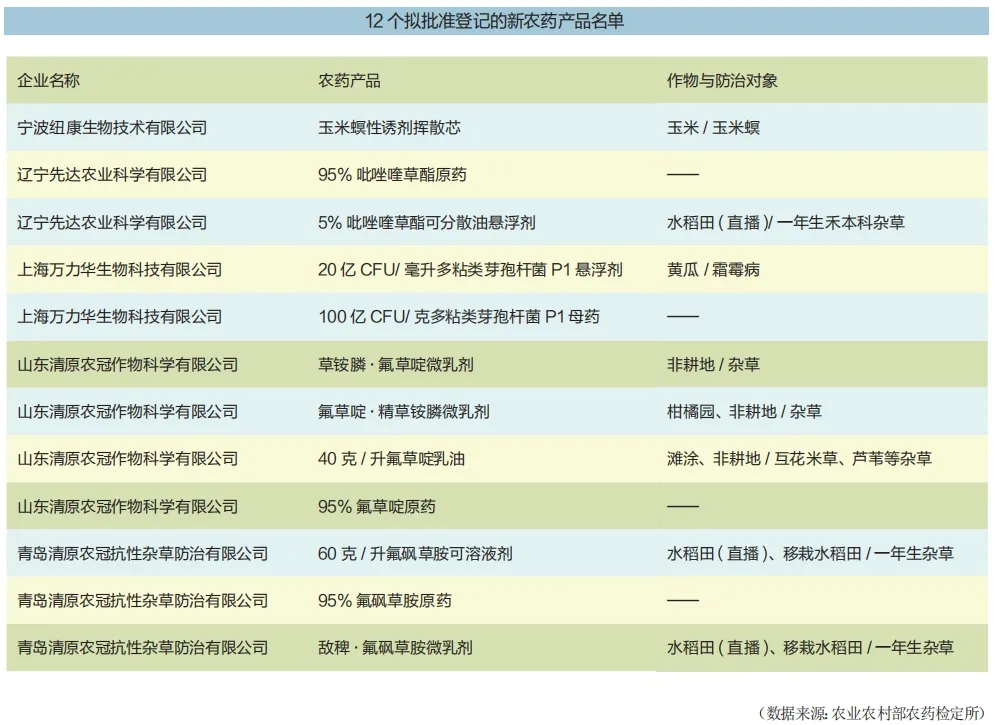Click the cell '柑橘园、非耕地 / 杂草'
This screenshot has height=725, width=995.
(x=744, y=412)
